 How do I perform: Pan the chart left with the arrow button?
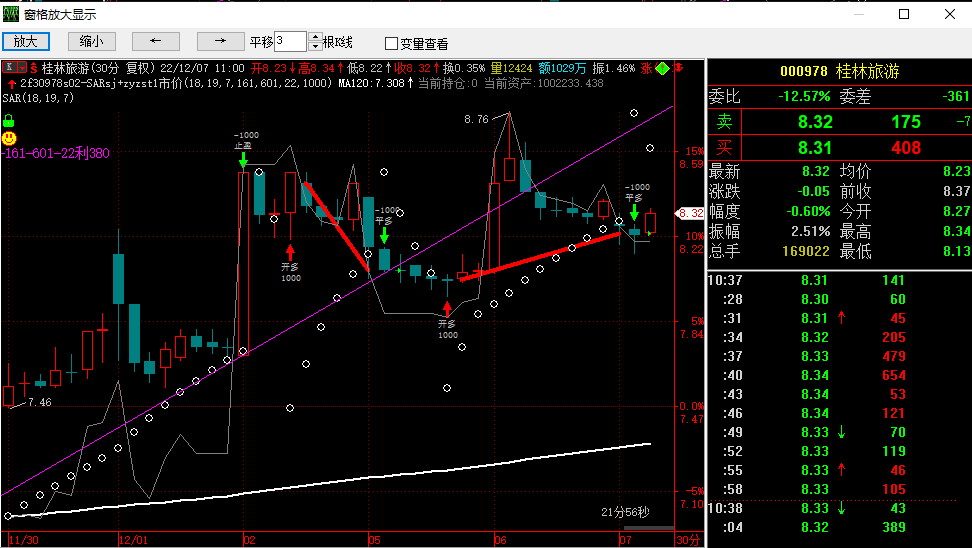click(x=155, y=41)
